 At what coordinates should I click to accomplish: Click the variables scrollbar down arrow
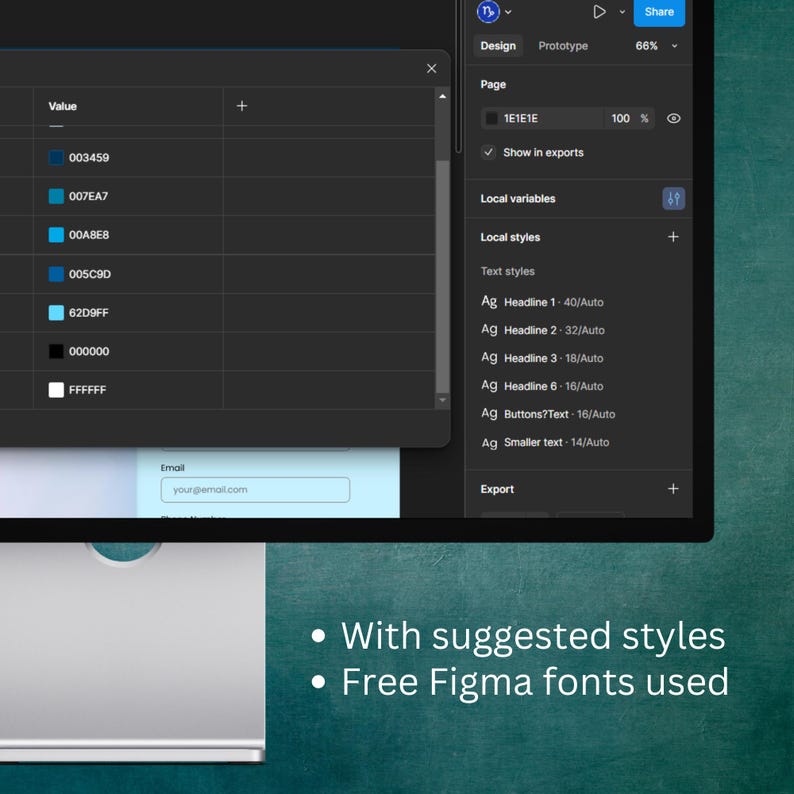pos(443,400)
